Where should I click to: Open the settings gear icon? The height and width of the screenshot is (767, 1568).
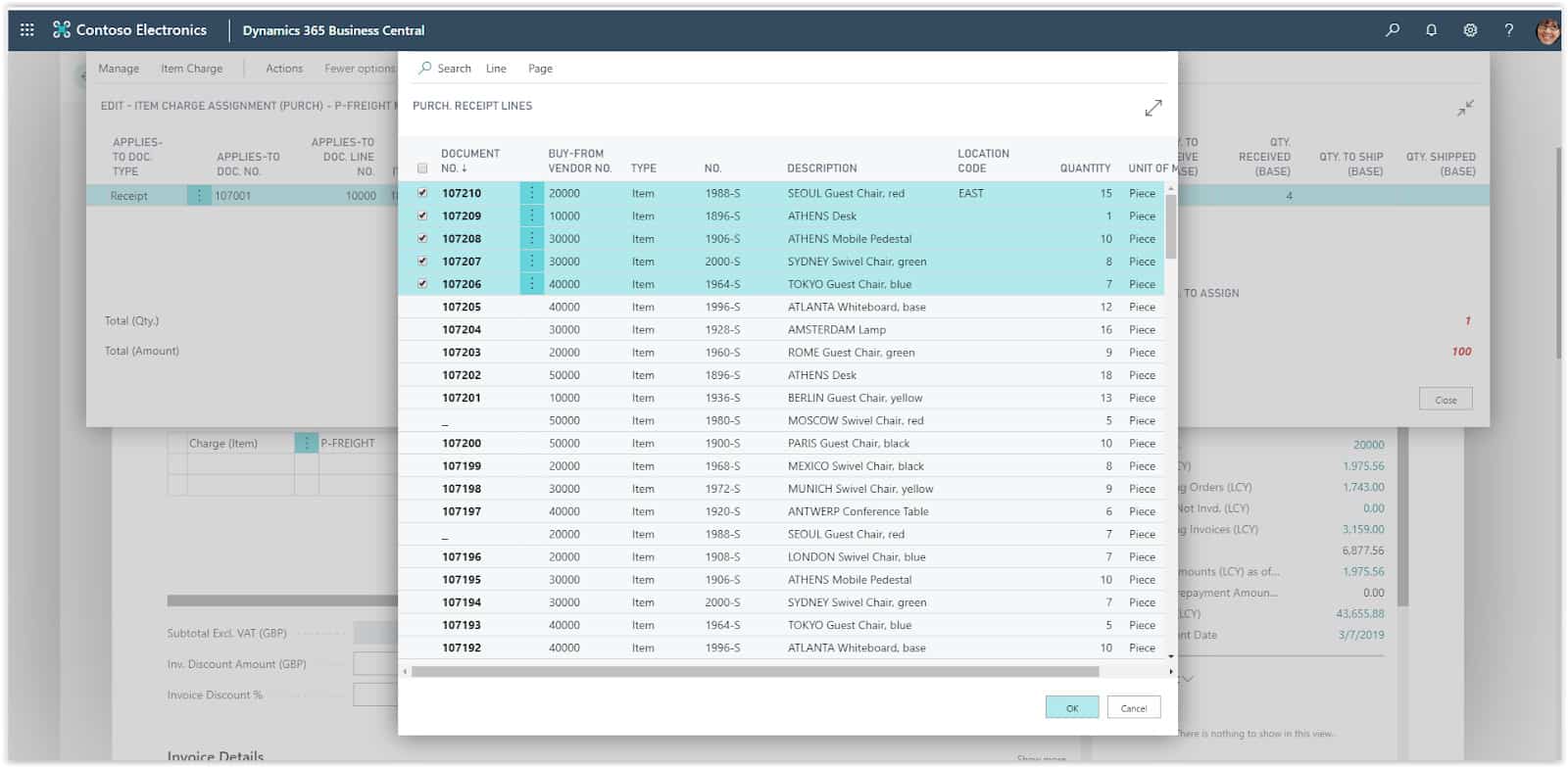tap(1470, 29)
